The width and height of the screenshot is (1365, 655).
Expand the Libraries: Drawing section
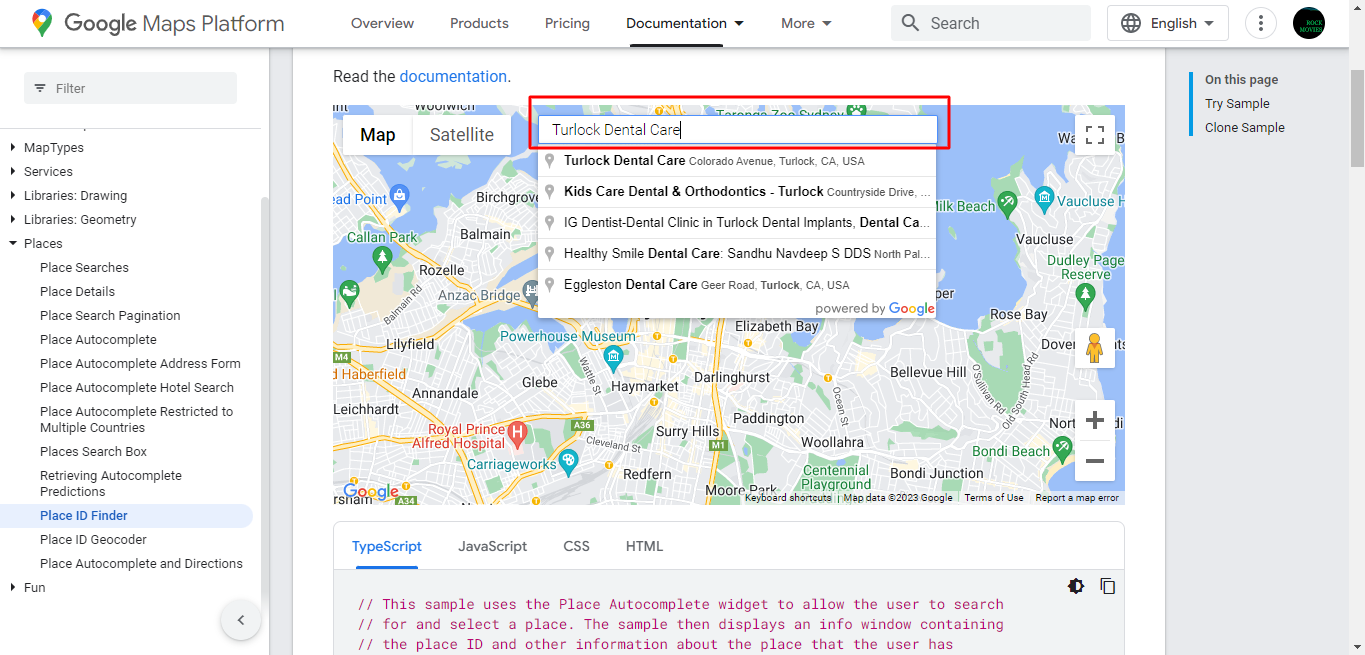[75, 196]
